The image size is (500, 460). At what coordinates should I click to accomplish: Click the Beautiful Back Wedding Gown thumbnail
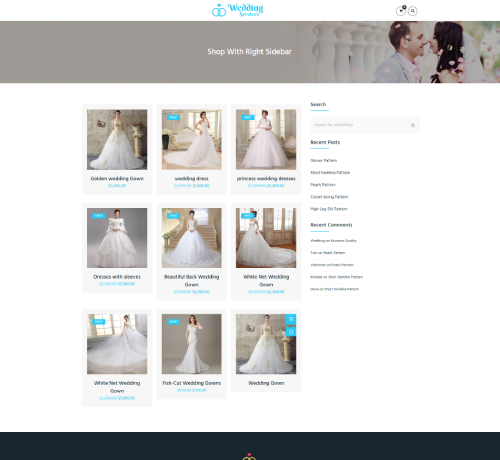tap(192, 238)
